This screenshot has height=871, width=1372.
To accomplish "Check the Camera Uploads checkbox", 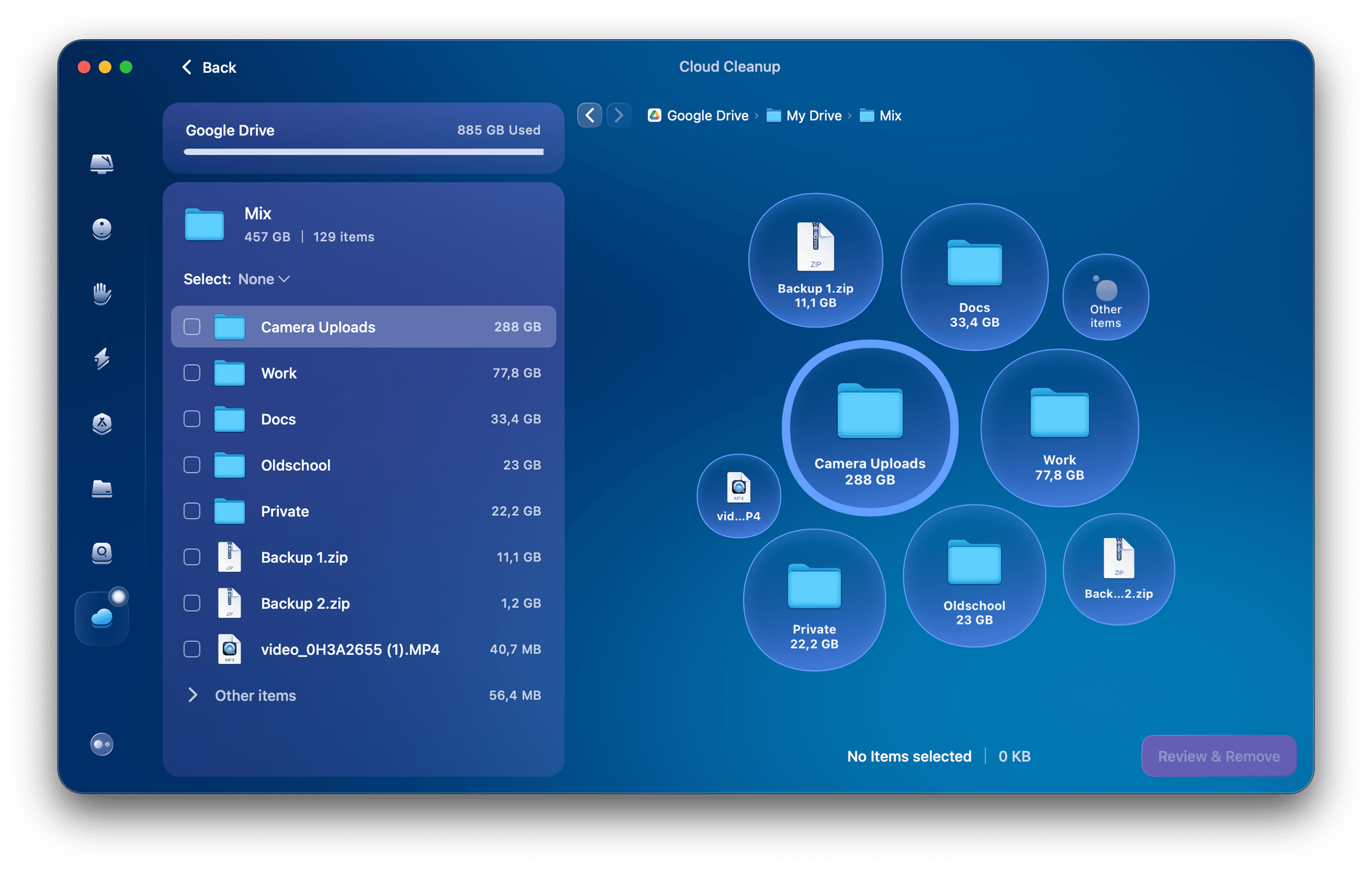I will (191, 326).
